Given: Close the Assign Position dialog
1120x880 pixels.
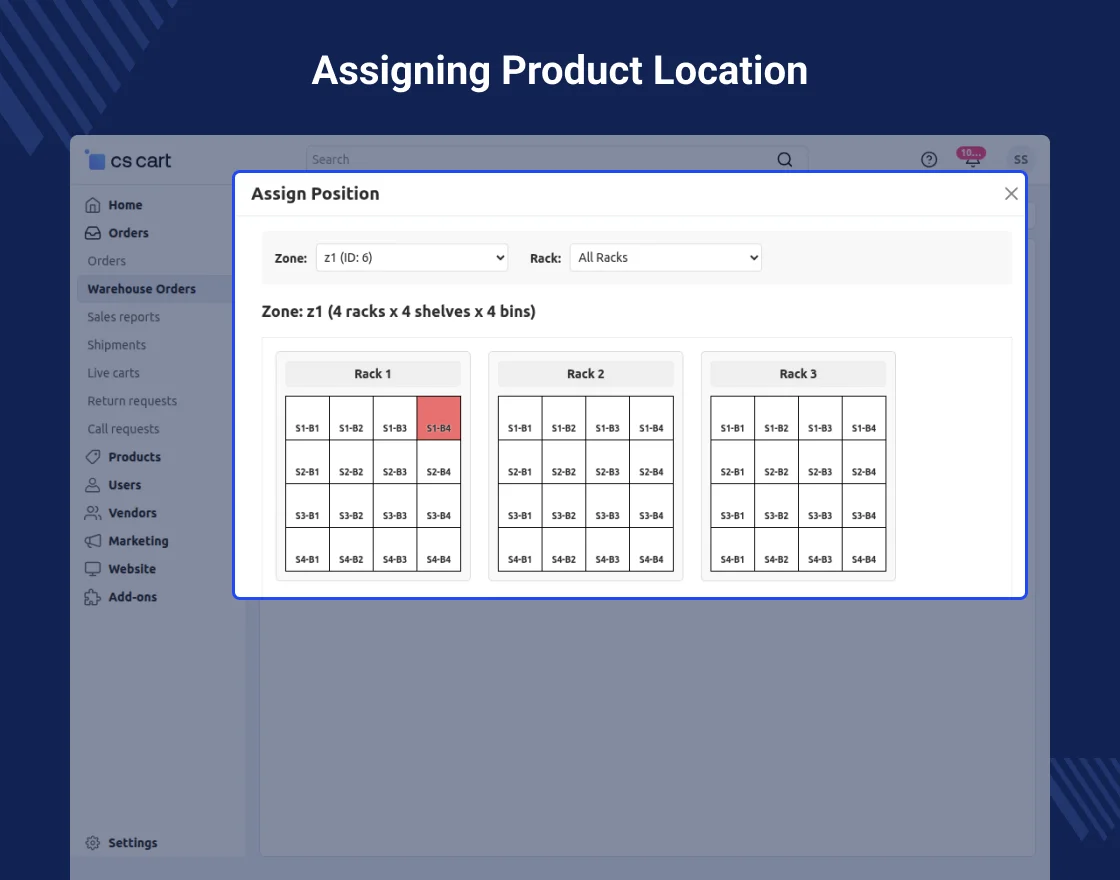Looking at the screenshot, I should pos(1011,194).
